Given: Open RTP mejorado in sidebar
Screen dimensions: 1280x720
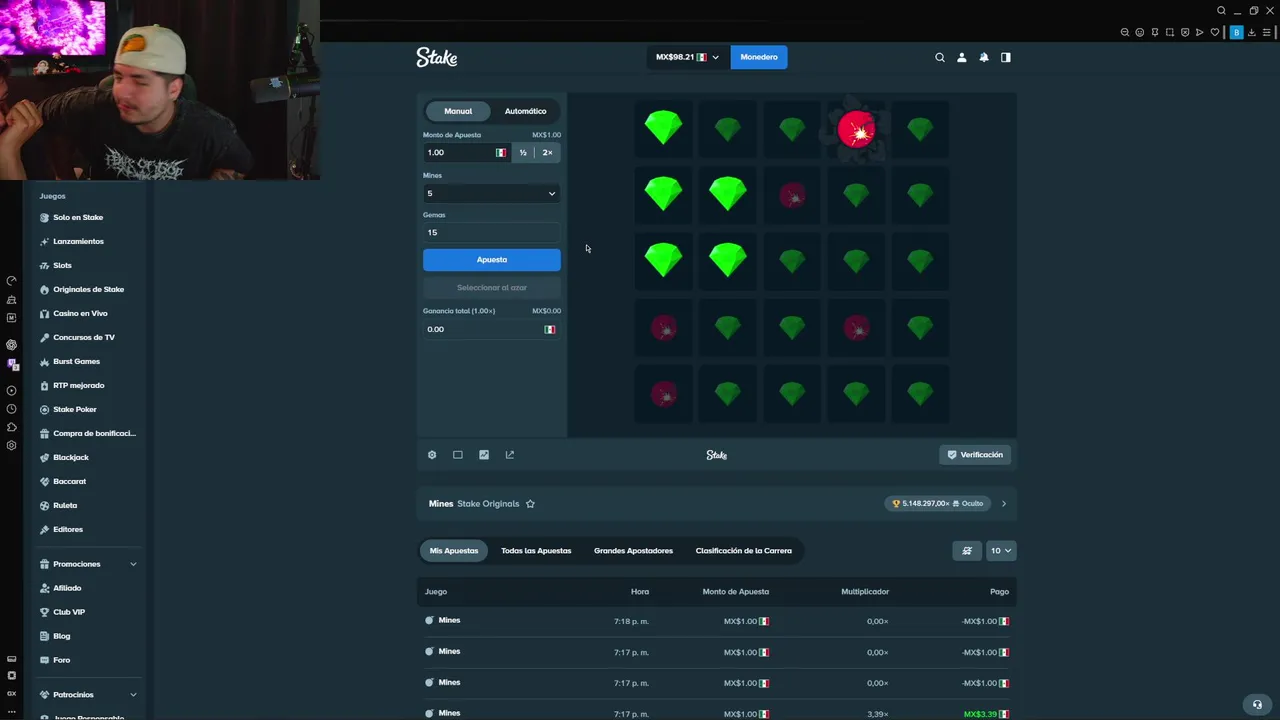Looking at the screenshot, I should point(78,385).
